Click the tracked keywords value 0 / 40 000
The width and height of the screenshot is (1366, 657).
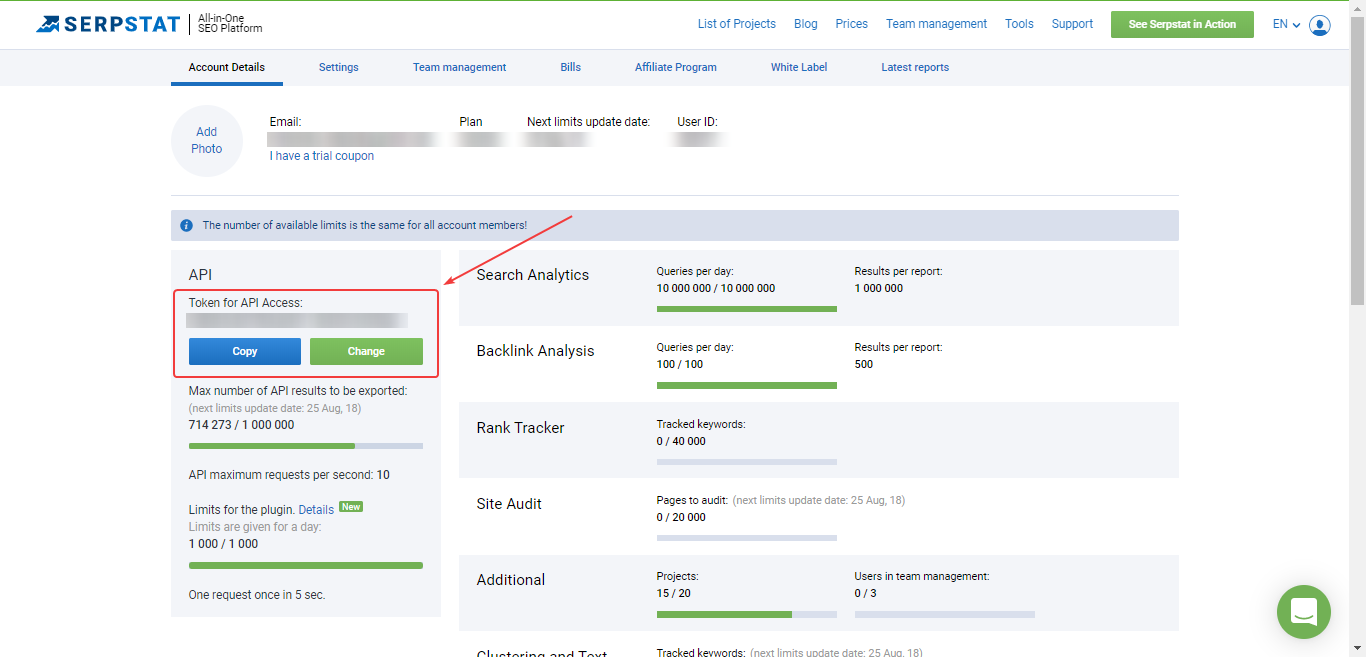click(681, 441)
